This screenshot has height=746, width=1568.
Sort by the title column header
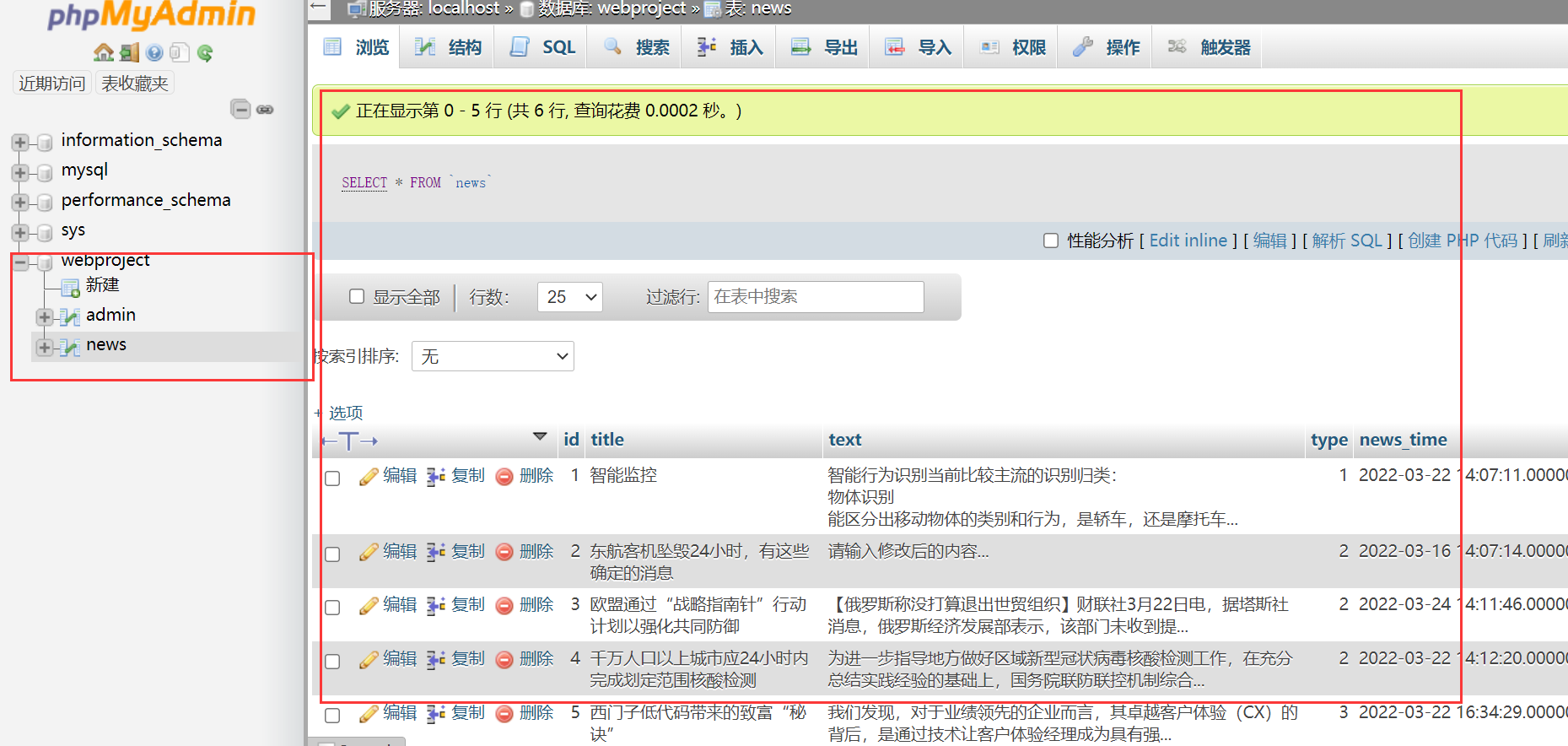[x=607, y=440]
